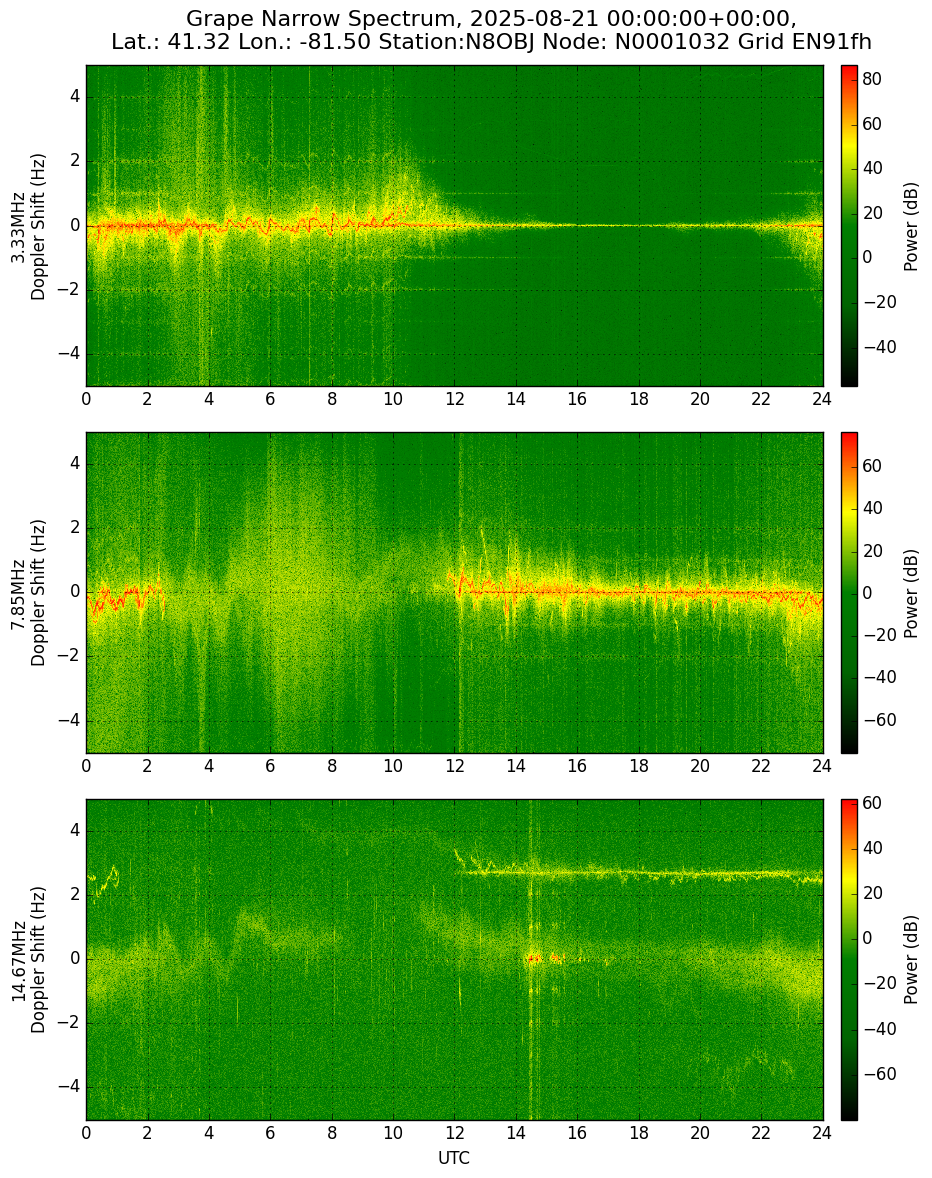Click the 20 UTC tick label under the middle plot
This screenshot has height=1178, width=932.
pyautogui.click(x=699, y=766)
